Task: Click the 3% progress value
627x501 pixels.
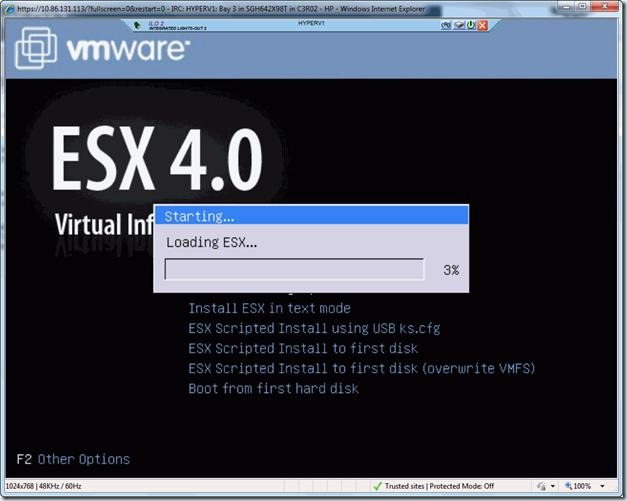Action: (451, 270)
